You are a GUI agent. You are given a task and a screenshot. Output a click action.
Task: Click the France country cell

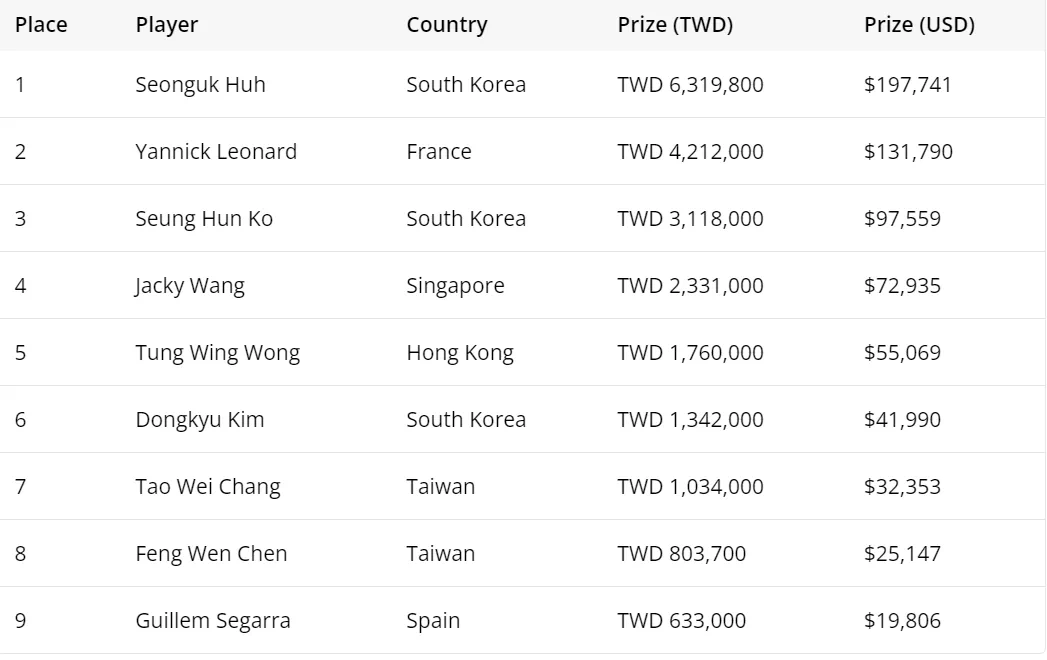(439, 152)
